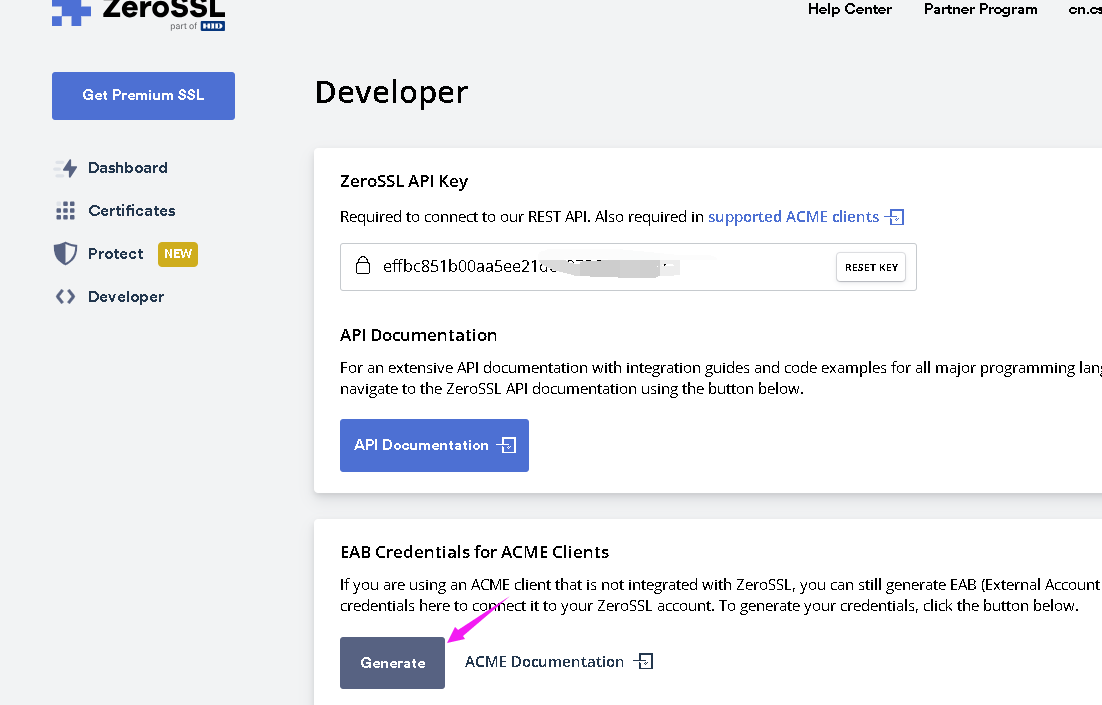
Task: Click the NEW badge next to Protect
Action: [178, 254]
